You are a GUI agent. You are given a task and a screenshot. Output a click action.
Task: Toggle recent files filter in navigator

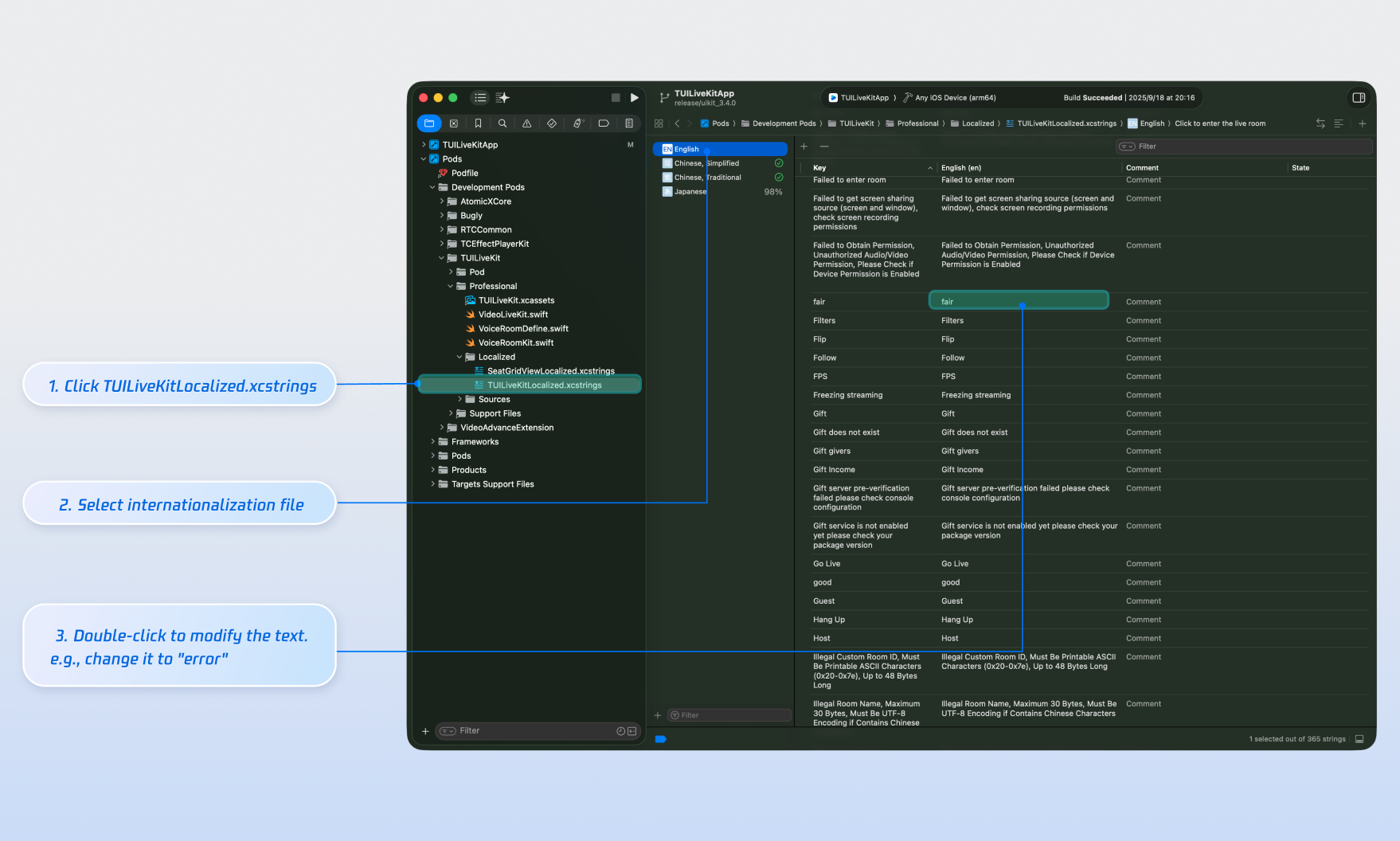pos(621,731)
